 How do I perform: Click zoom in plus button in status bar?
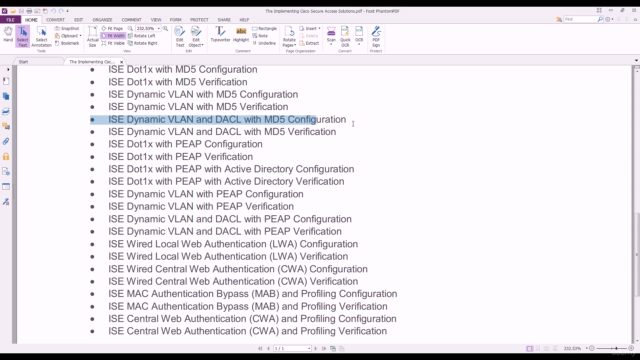pos(631,349)
